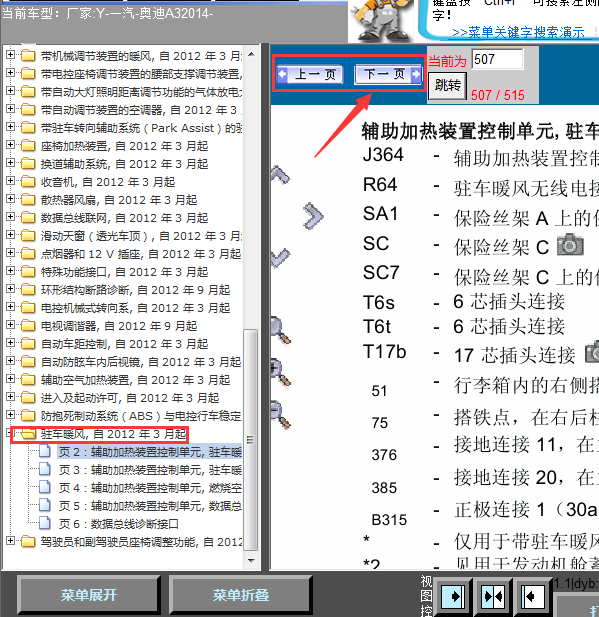Viewport: 599px width, 617px height.
Task: Expand 滑动天窗（透光车顶）folder
Action: (x=11, y=235)
